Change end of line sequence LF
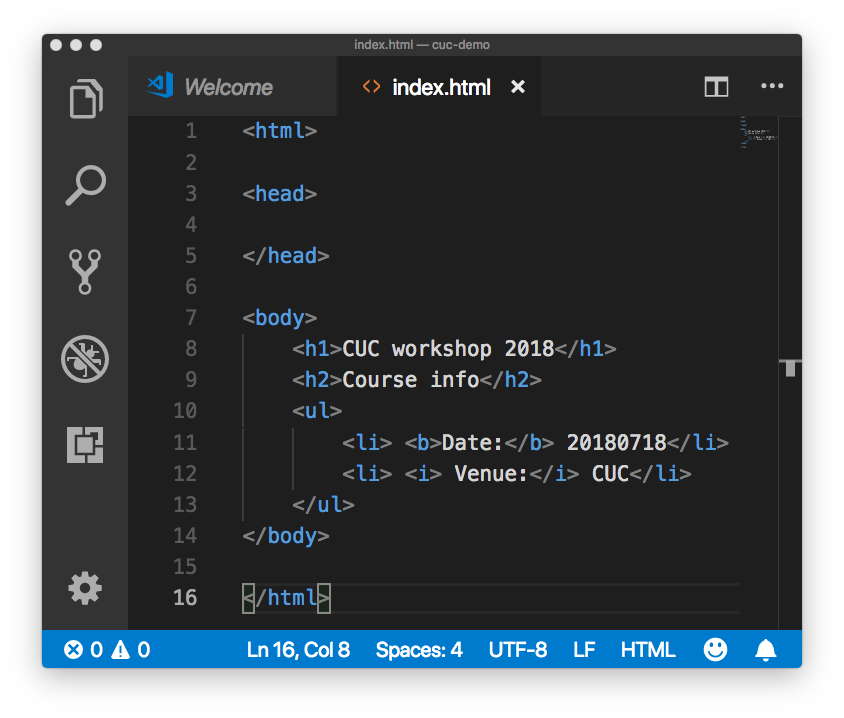Screen dimensions: 844x718 (x=584, y=650)
